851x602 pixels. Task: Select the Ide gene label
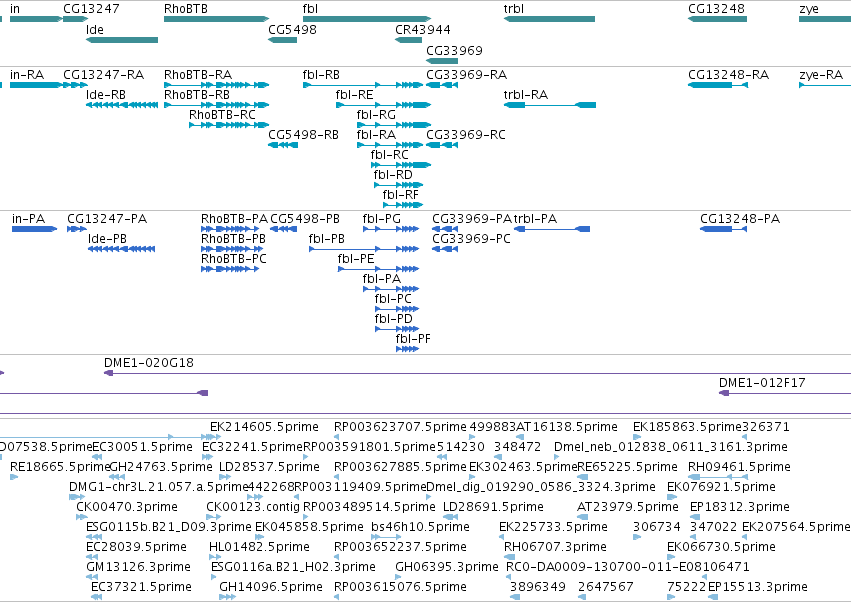(x=94, y=30)
